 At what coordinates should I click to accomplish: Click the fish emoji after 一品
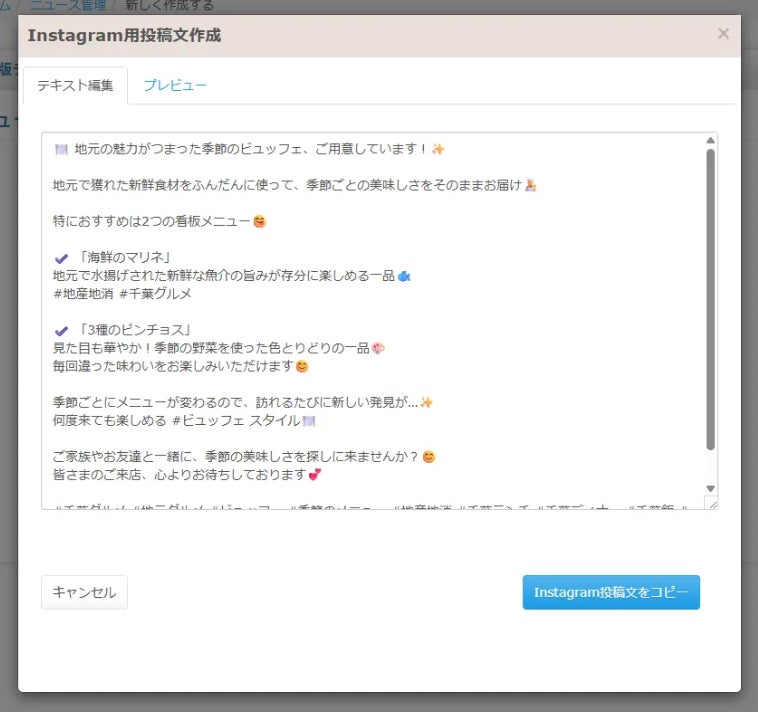[x=404, y=276]
